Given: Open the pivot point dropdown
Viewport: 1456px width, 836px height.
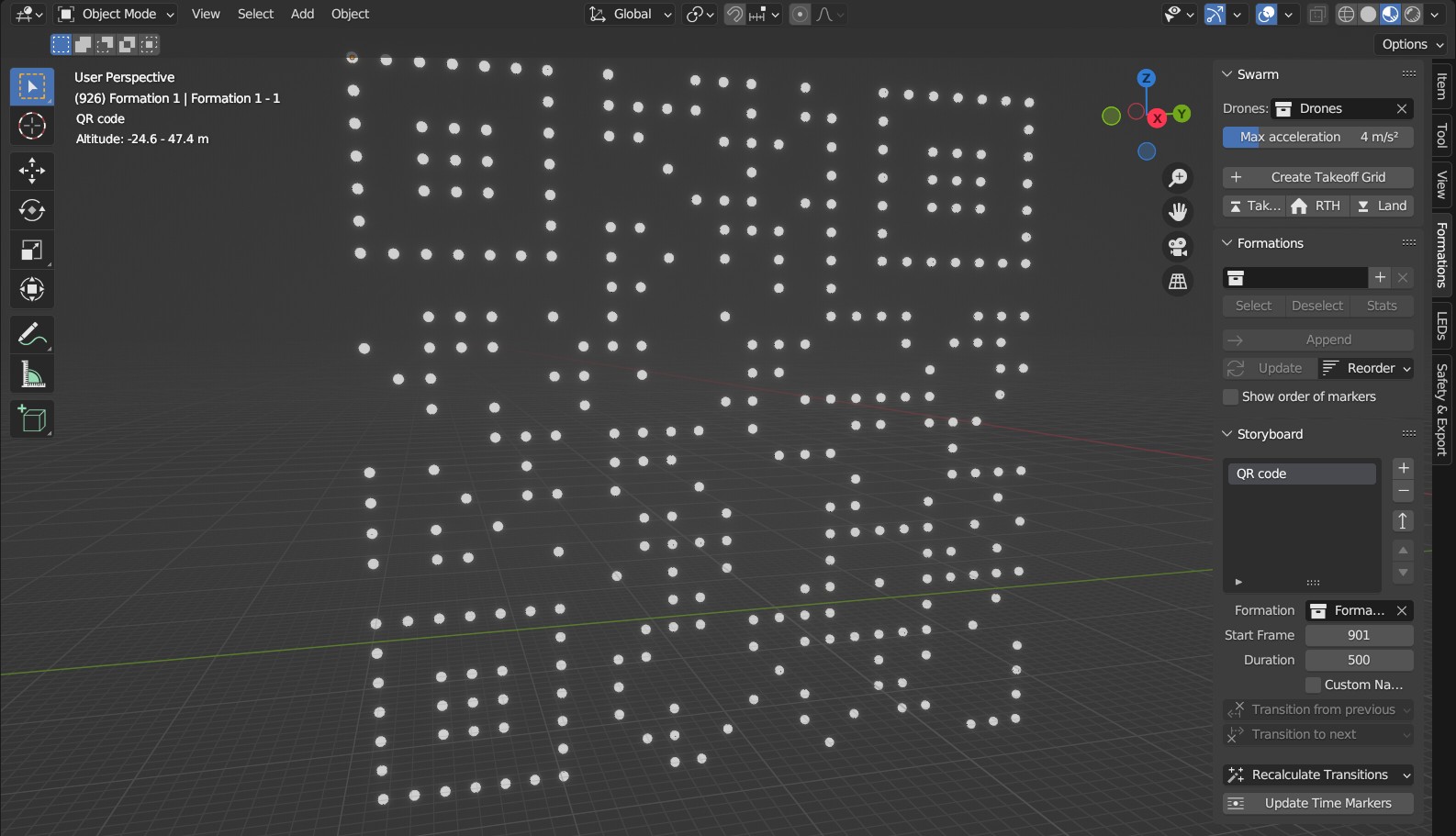Looking at the screenshot, I should coord(700,14).
